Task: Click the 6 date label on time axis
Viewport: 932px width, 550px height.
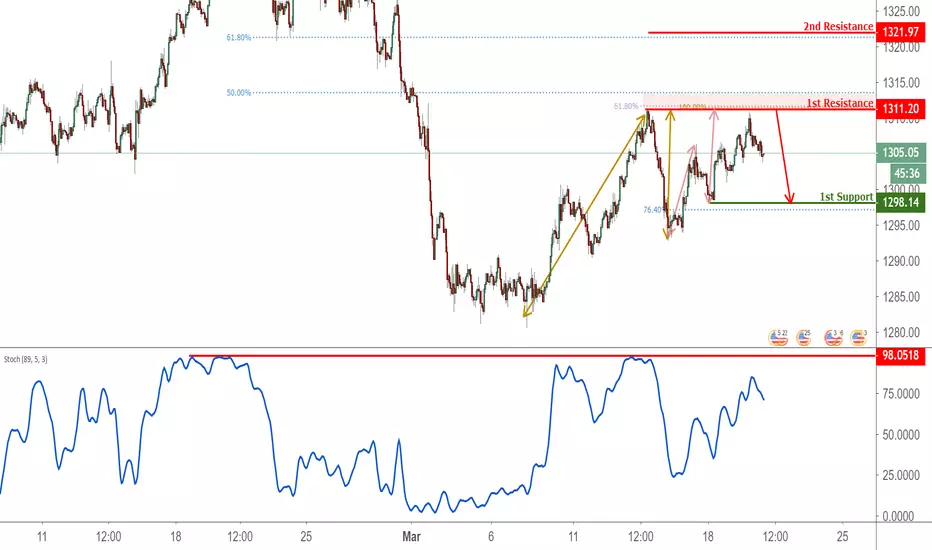Action: tap(490, 536)
